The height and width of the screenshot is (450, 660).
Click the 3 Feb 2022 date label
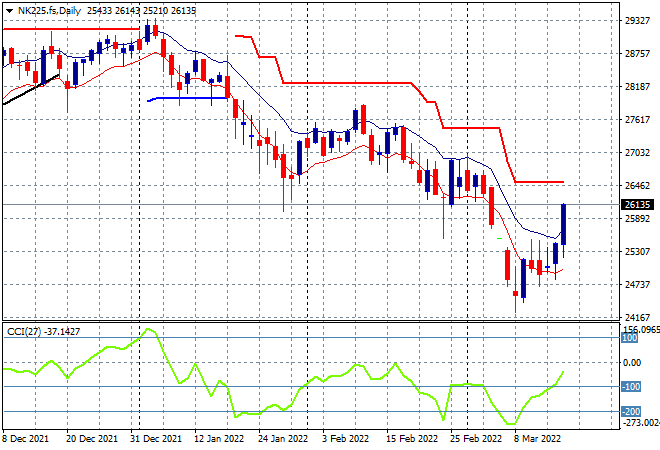[x=346, y=439]
